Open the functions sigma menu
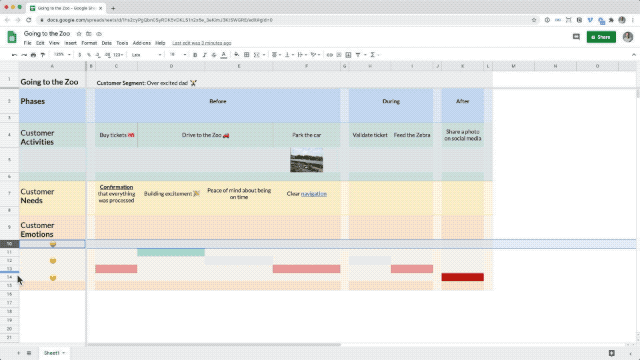The width and height of the screenshot is (640, 360). click(x=373, y=55)
